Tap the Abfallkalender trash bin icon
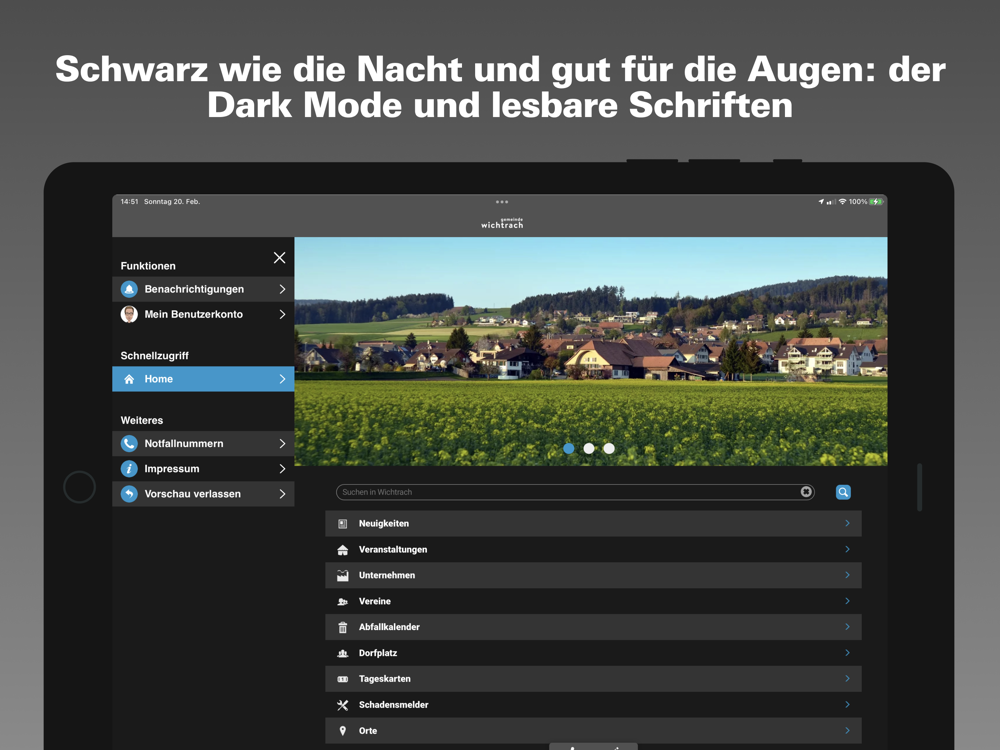Screen dimensions: 1000x750 click(342, 628)
